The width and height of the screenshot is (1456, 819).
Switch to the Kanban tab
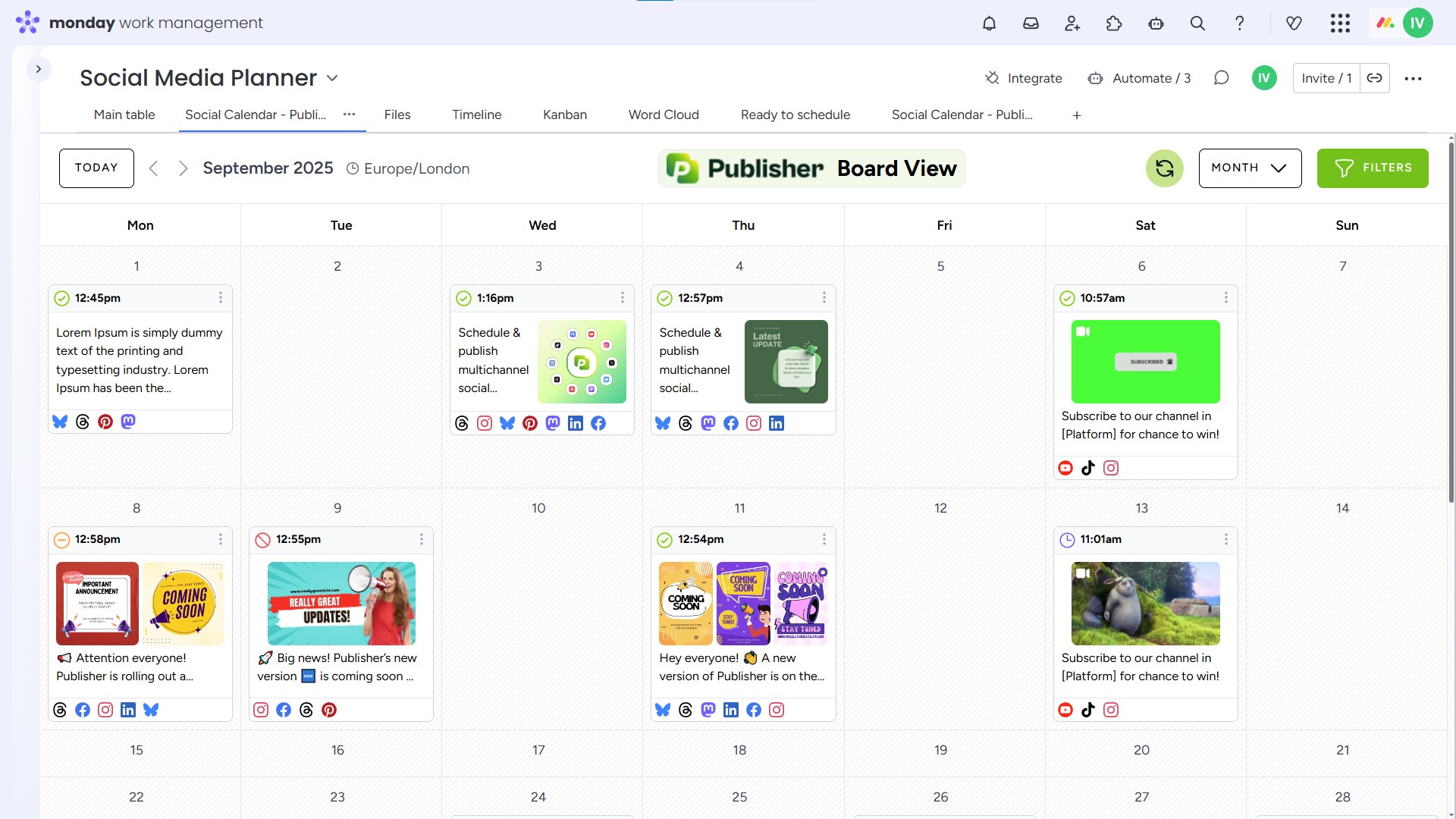pos(564,115)
